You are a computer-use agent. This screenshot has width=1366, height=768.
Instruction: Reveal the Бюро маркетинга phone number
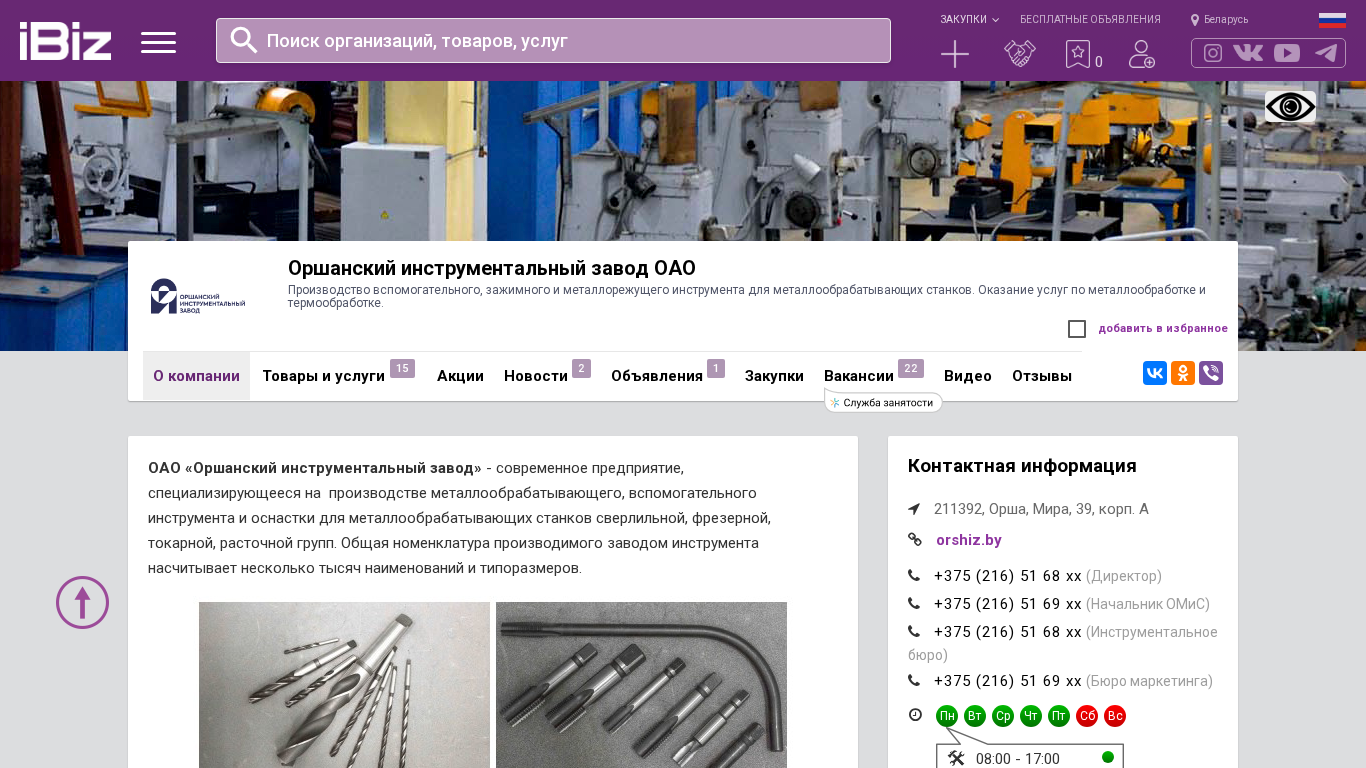(1008, 681)
